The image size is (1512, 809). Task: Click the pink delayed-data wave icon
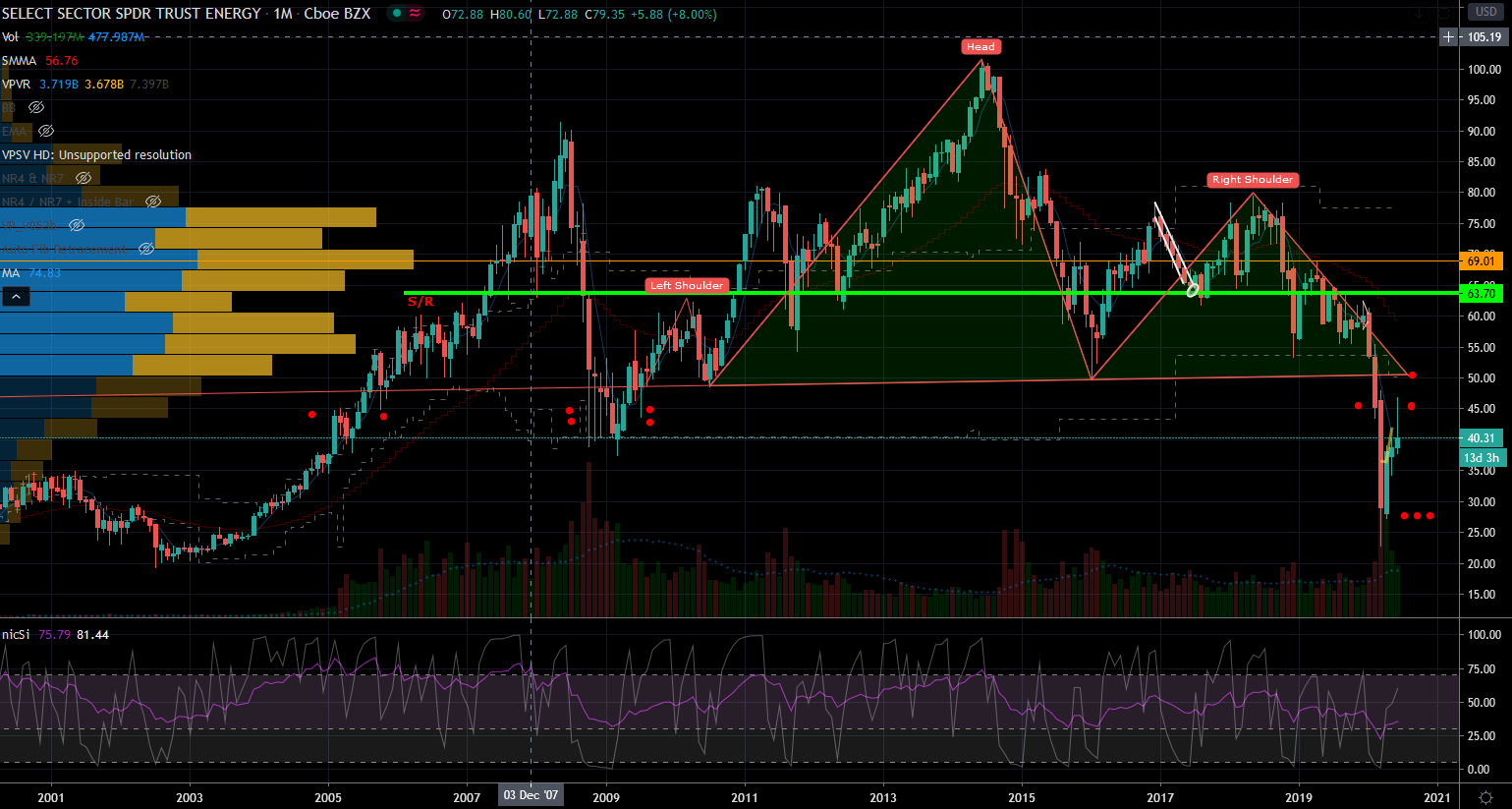[x=416, y=14]
